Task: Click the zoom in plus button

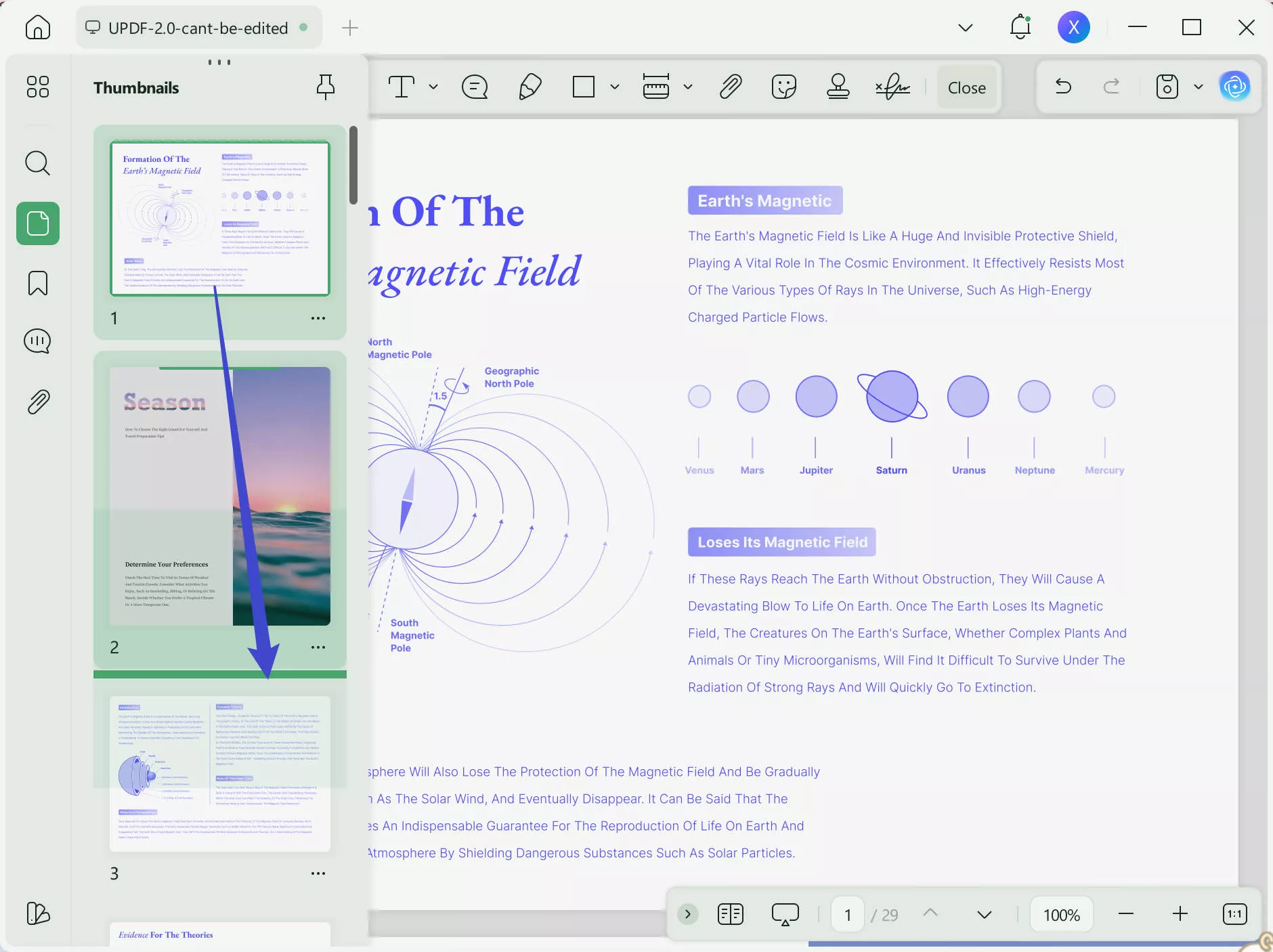Action: click(x=1180, y=914)
